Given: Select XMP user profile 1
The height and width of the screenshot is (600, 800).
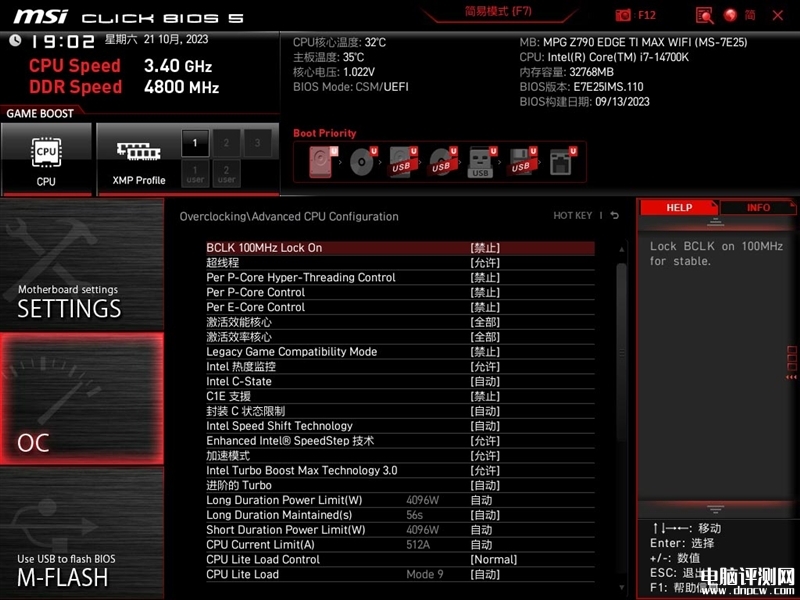Looking at the screenshot, I should (x=195, y=174).
